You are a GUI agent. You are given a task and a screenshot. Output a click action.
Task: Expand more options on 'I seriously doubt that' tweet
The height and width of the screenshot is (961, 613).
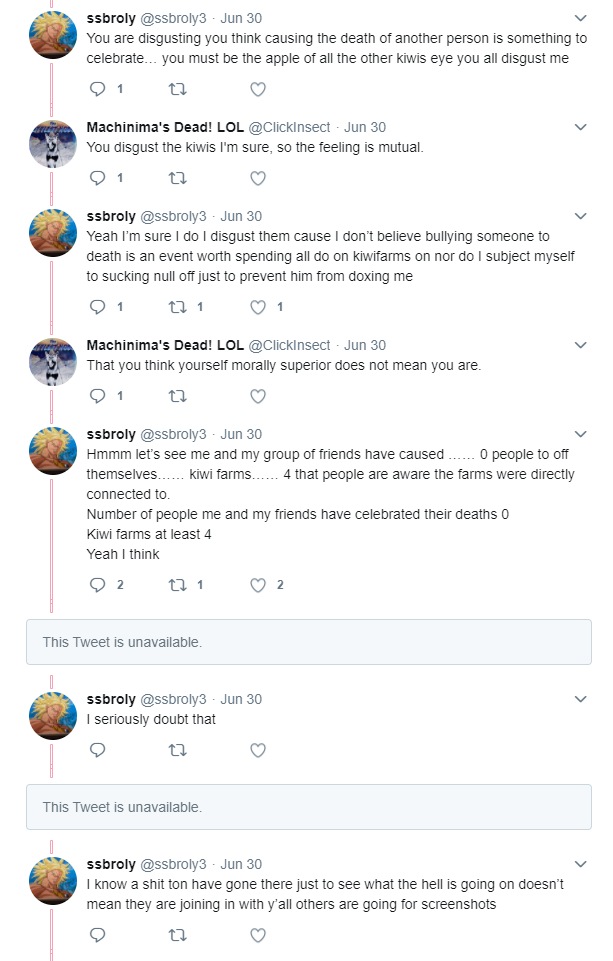[x=581, y=699]
